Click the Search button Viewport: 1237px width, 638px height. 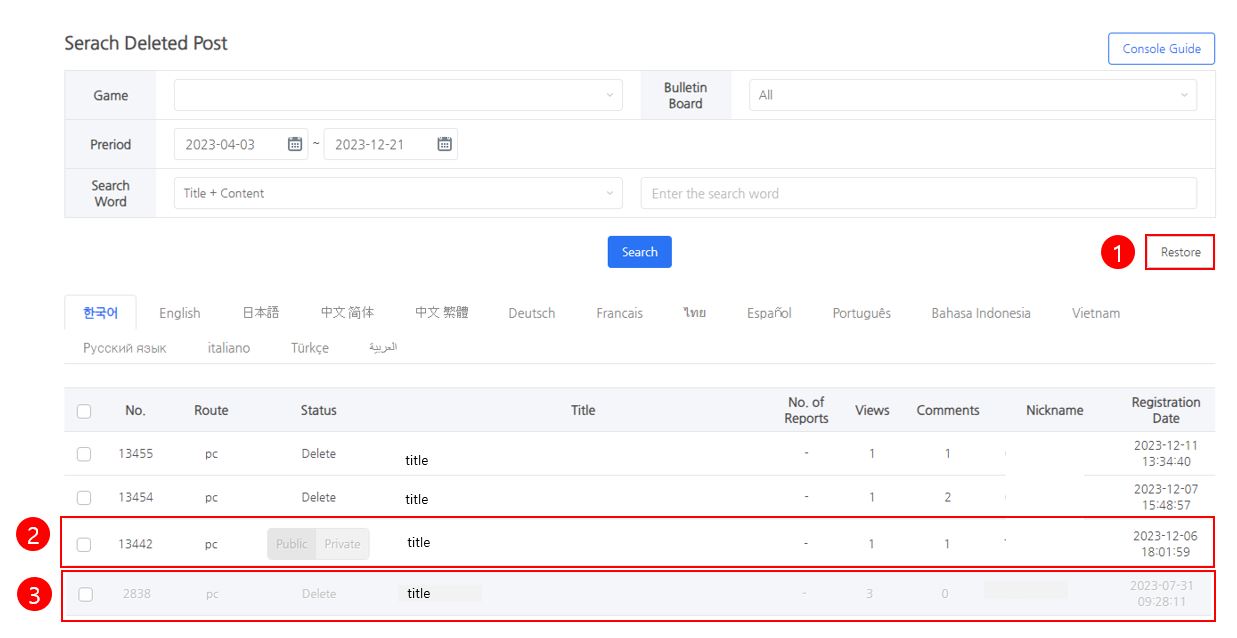pos(639,252)
